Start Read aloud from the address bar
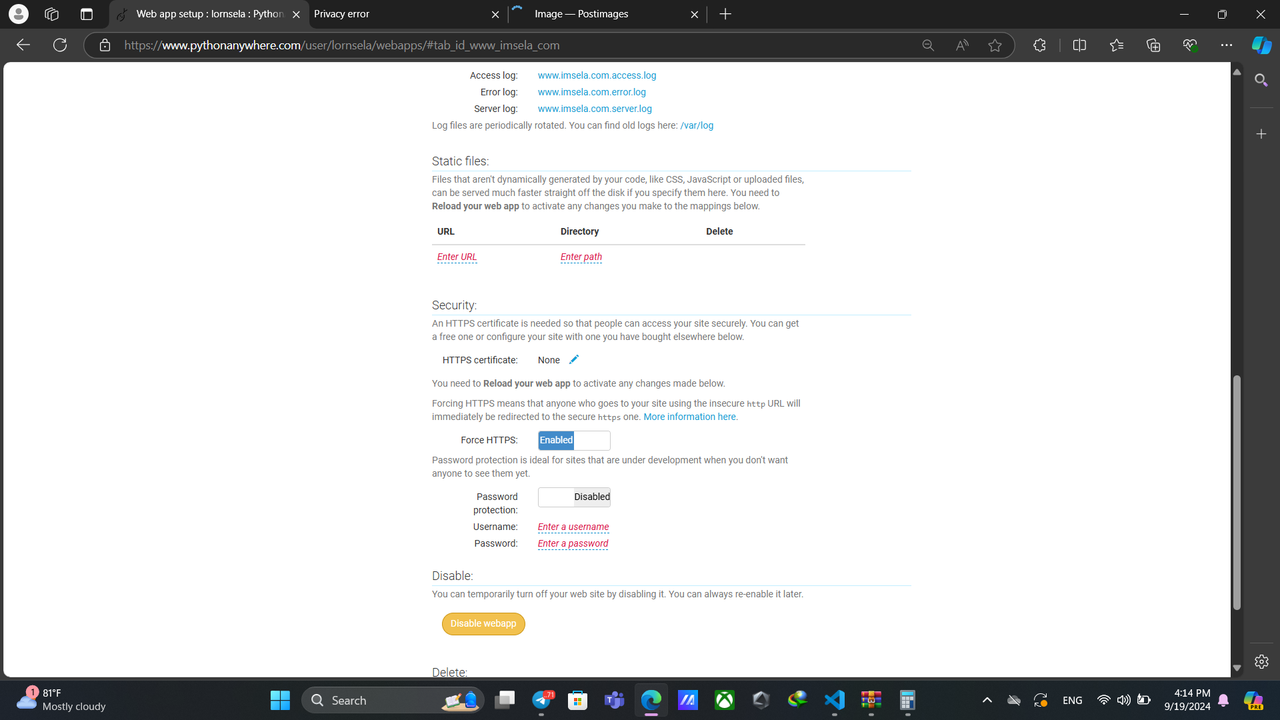The height and width of the screenshot is (720, 1280). point(962,45)
